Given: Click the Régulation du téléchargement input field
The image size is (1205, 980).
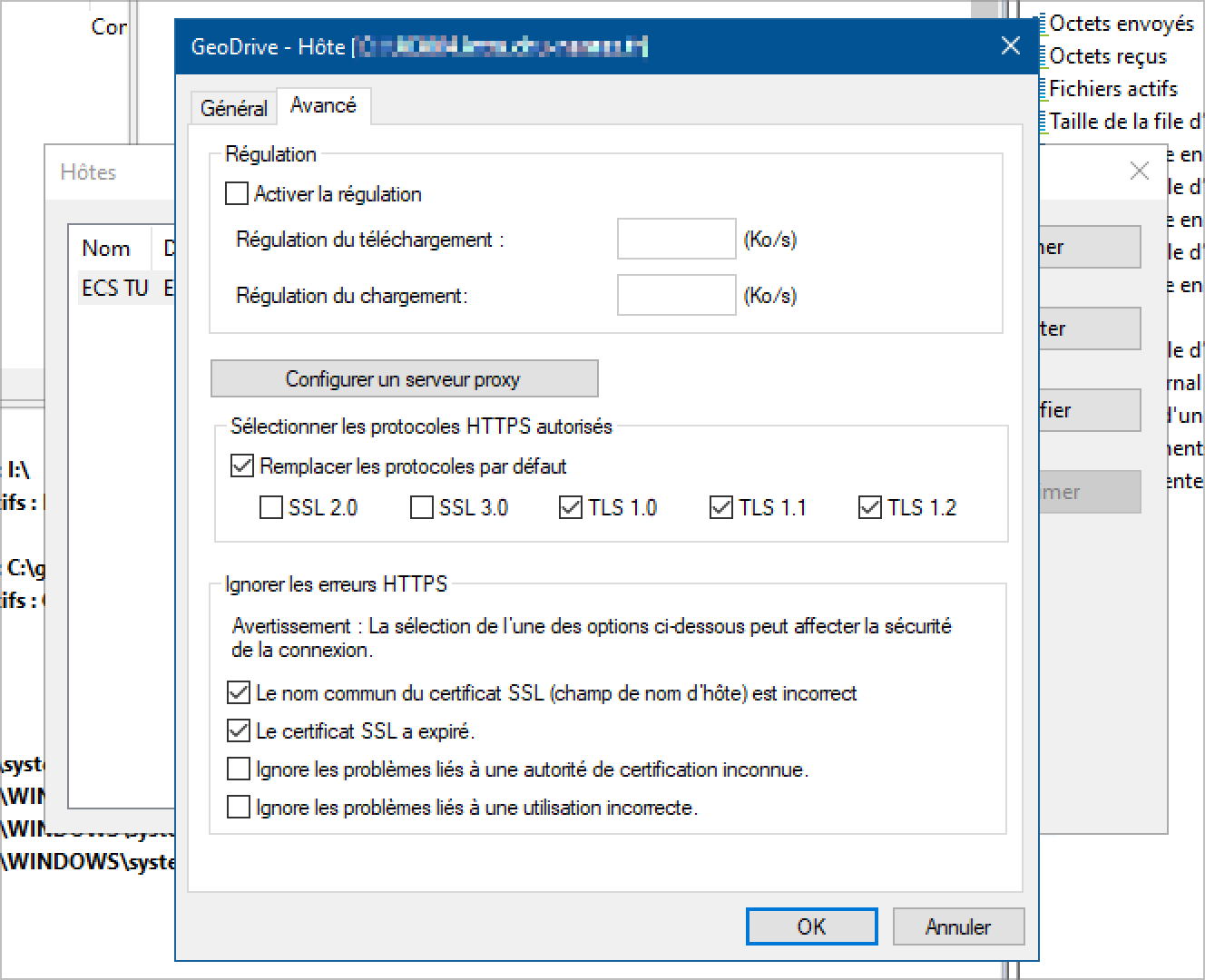Looking at the screenshot, I should click(x=676, y=240).
